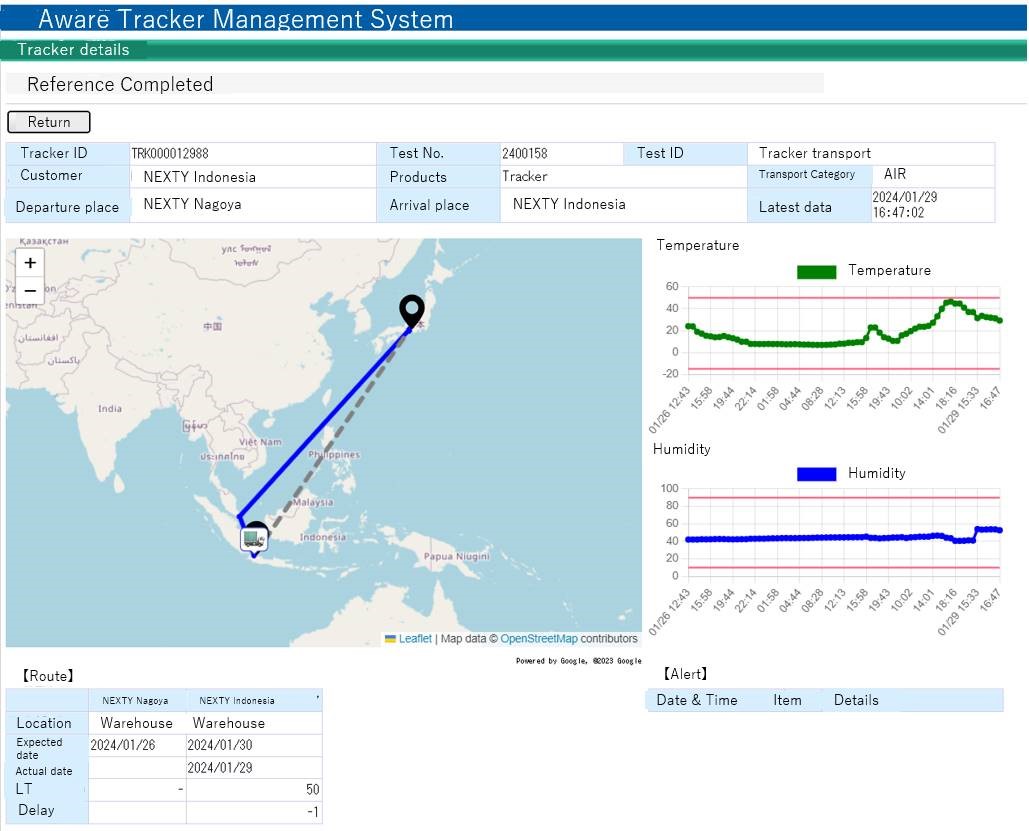Toggle the blue Humidity legend swatch
The width and height of the screenshot is (1029, 831).
coord(816,474)
